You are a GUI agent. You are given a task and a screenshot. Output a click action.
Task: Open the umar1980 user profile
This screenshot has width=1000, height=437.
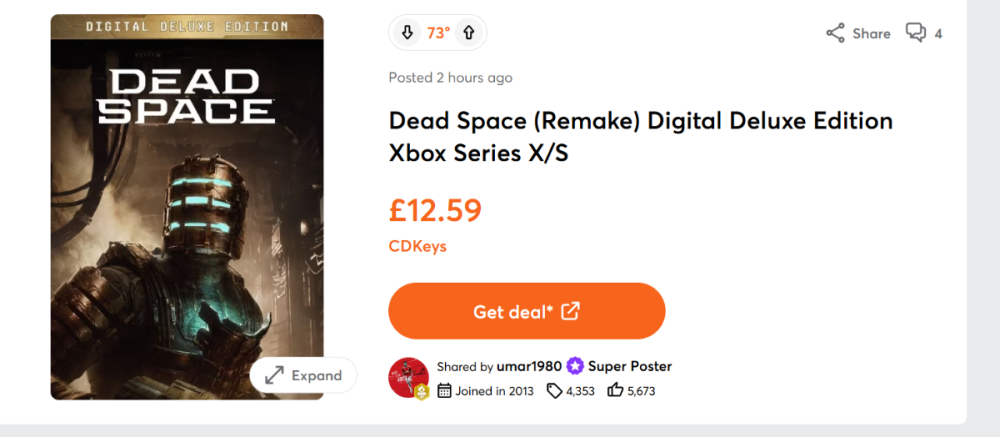point(529,366)
